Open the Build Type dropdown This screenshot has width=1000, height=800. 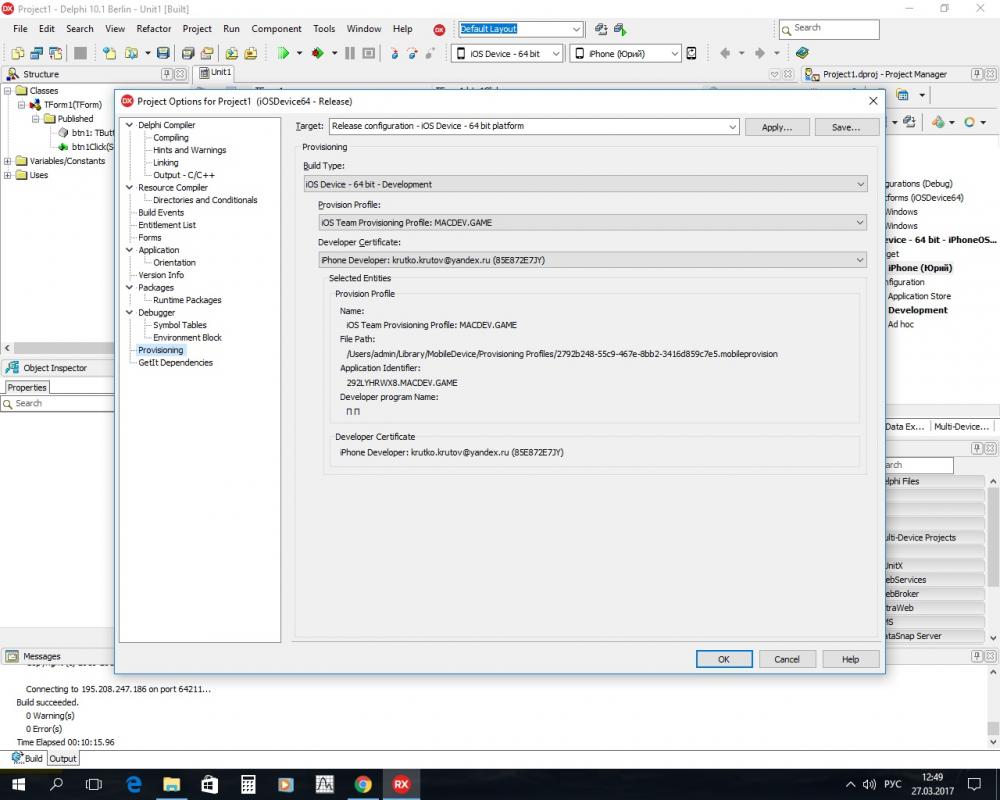[x=860, y=184]
